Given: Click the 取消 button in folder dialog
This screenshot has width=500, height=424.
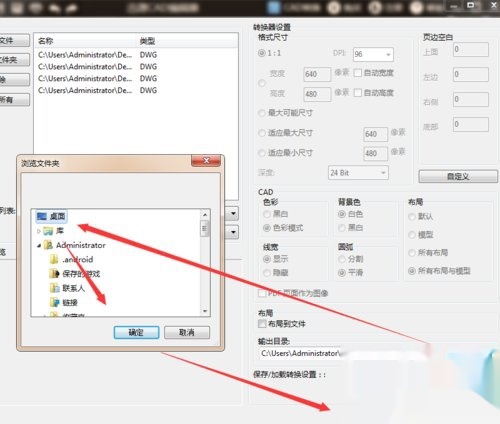Looking at the screenshot, I should pos(187,333).
